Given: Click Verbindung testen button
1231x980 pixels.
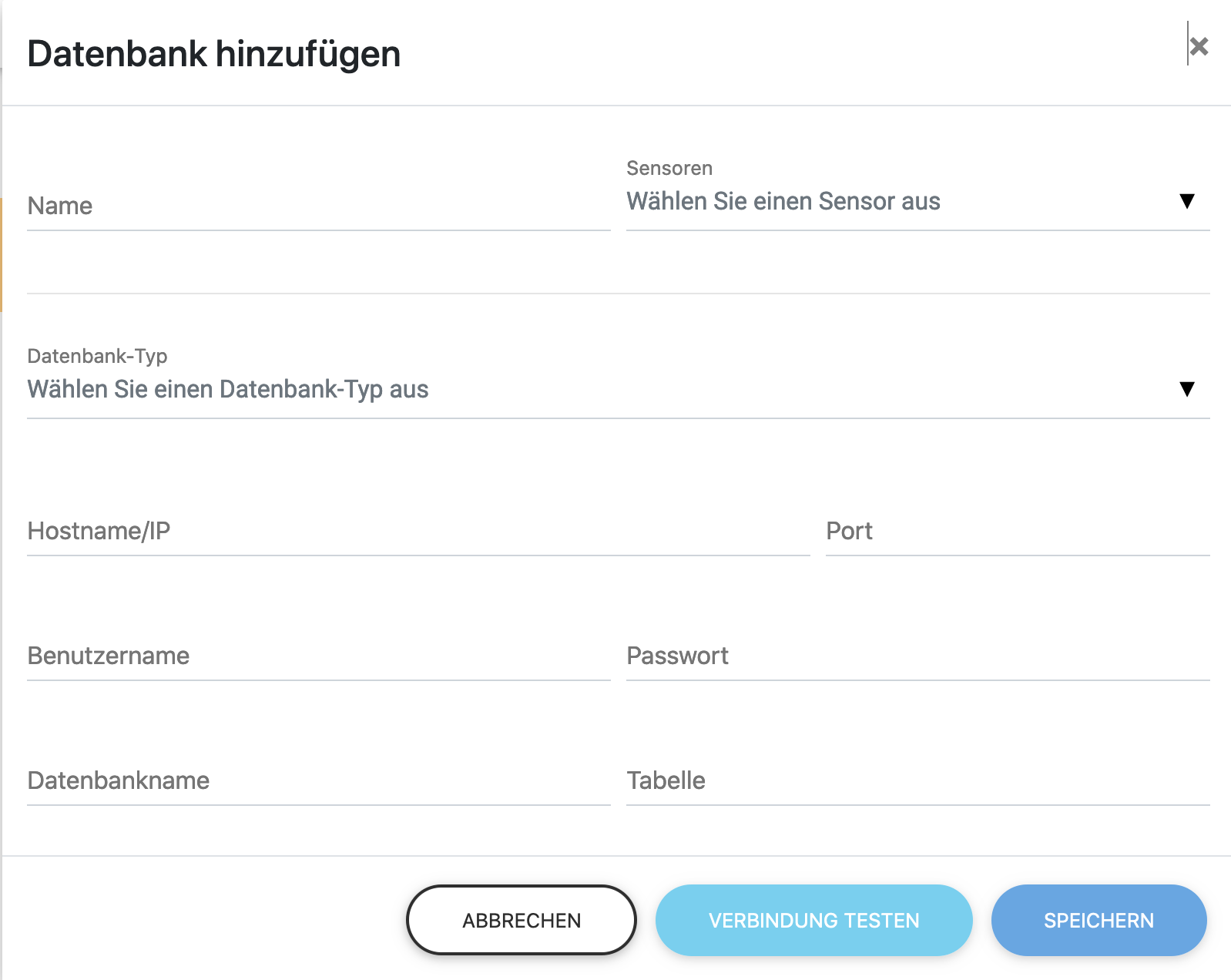Looking at the screenshot, I should click(x=813, y=920).
